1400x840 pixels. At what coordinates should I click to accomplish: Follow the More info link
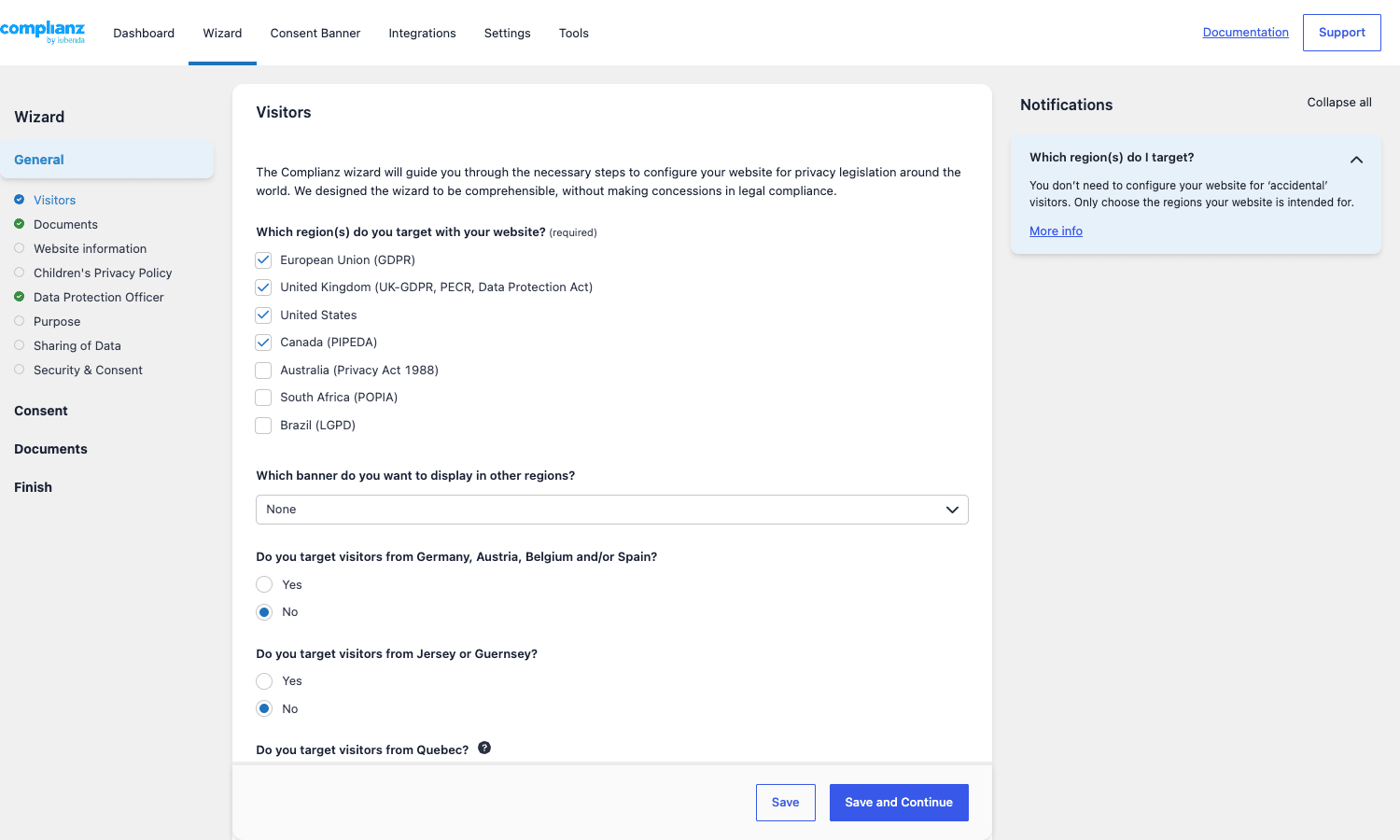click(1056, 231)
